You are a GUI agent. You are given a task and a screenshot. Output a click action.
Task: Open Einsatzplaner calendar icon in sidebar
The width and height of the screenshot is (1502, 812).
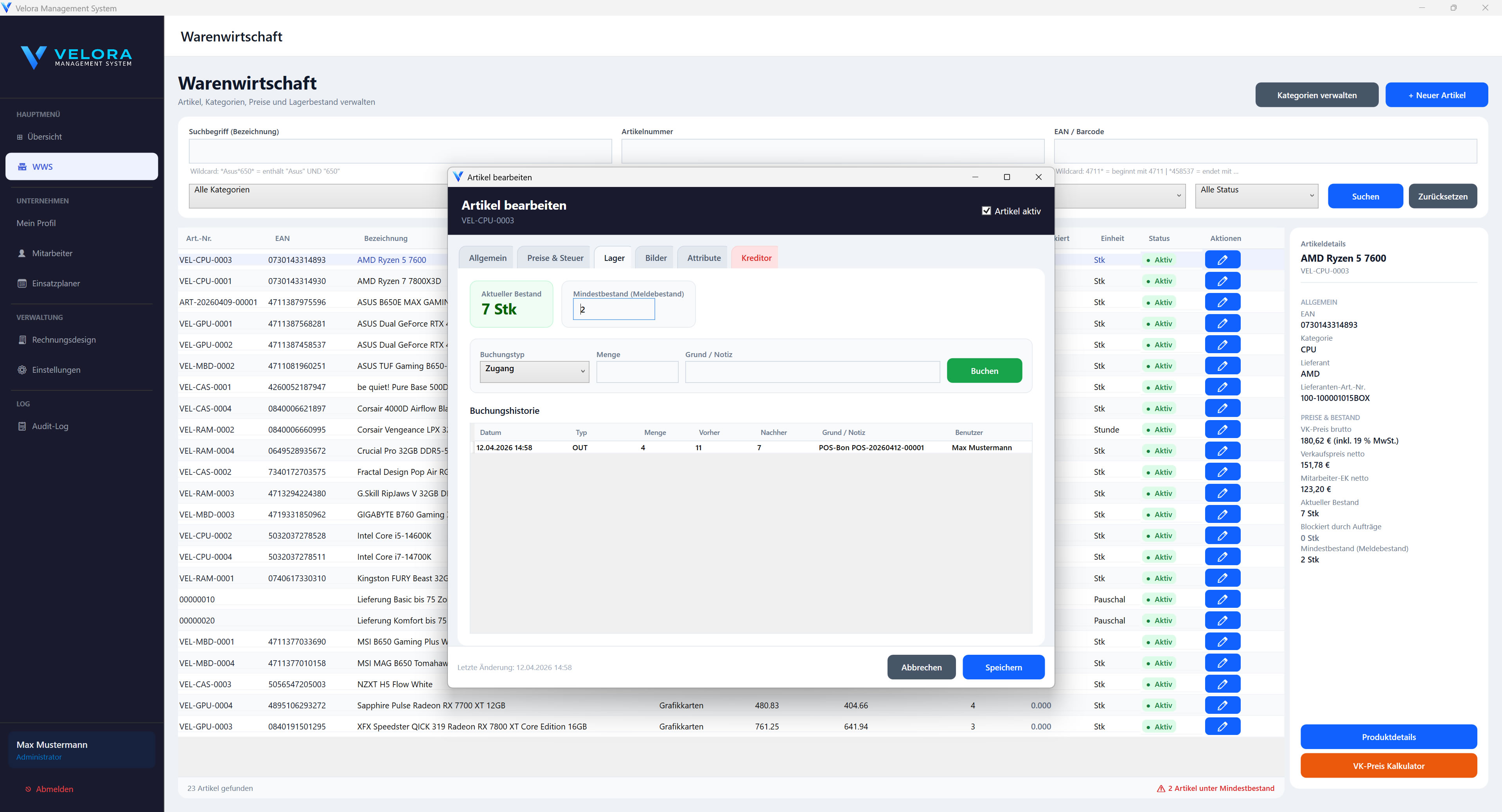click(22, 283)
